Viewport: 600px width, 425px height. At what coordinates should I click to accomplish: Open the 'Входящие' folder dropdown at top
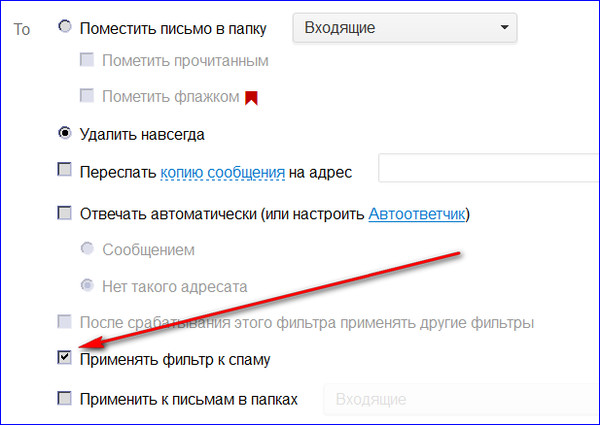[x=405, y=28]
